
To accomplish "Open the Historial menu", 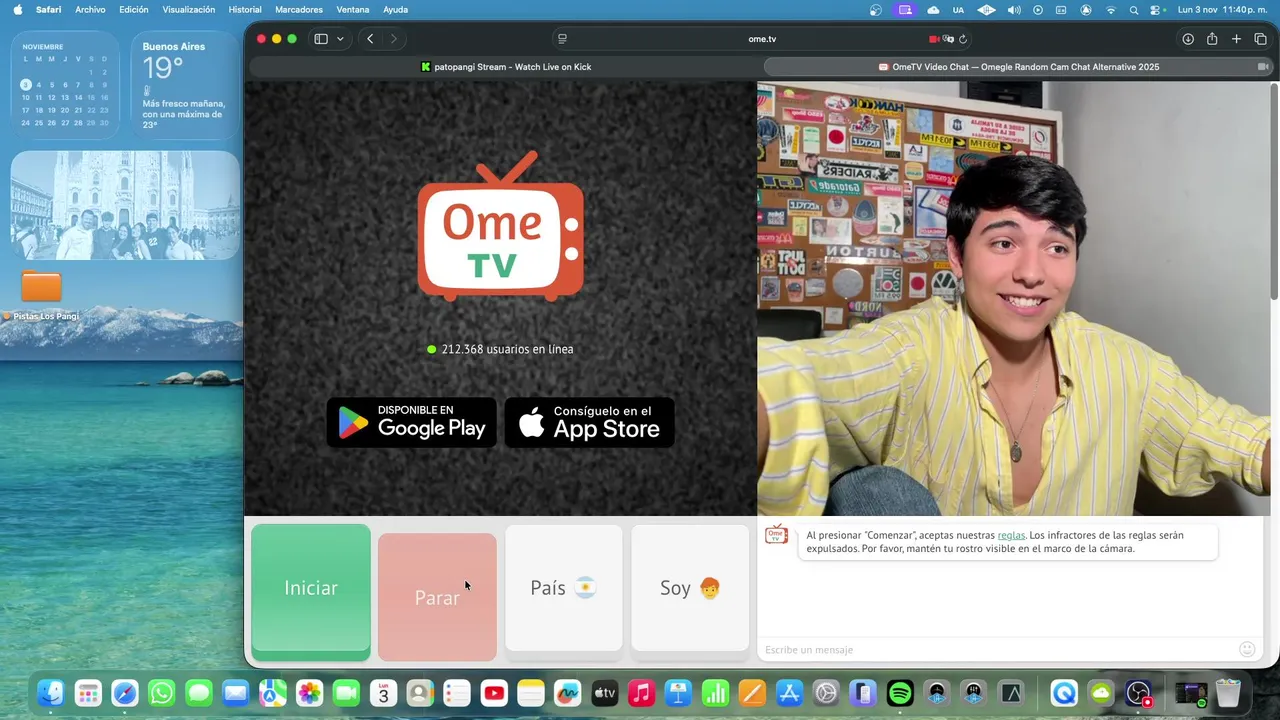I will click(245, 9).
